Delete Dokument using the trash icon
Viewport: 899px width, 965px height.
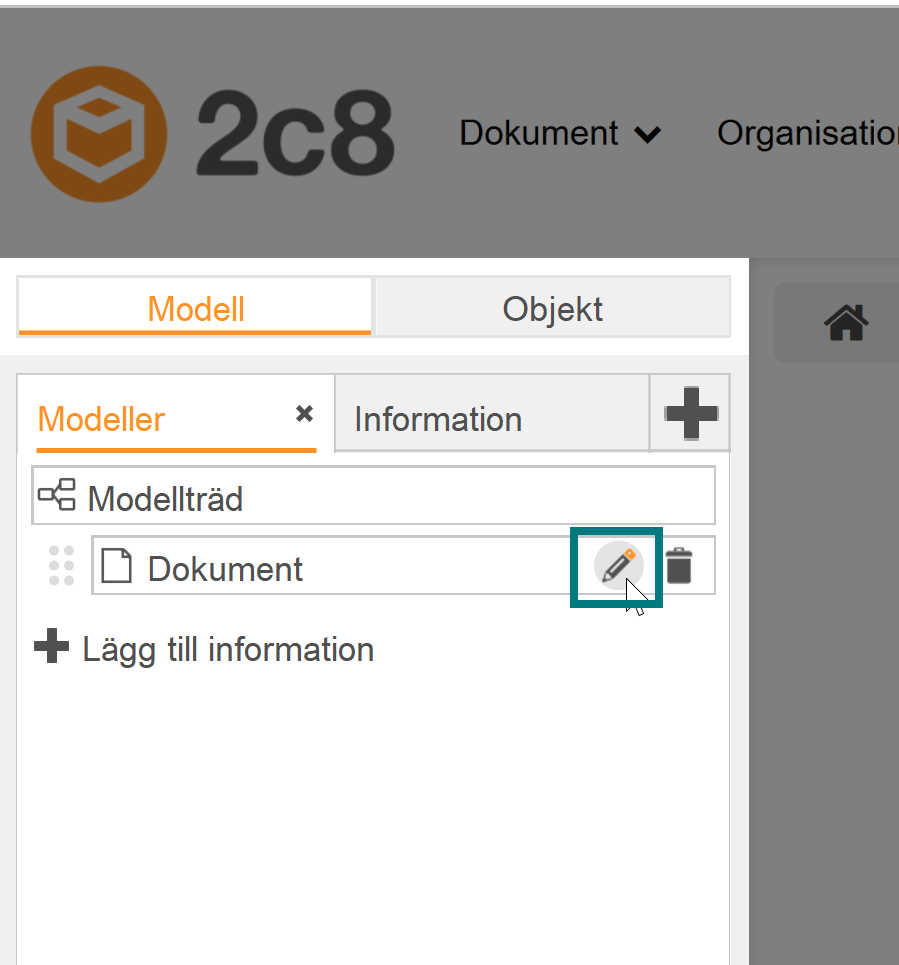[679, 566]
